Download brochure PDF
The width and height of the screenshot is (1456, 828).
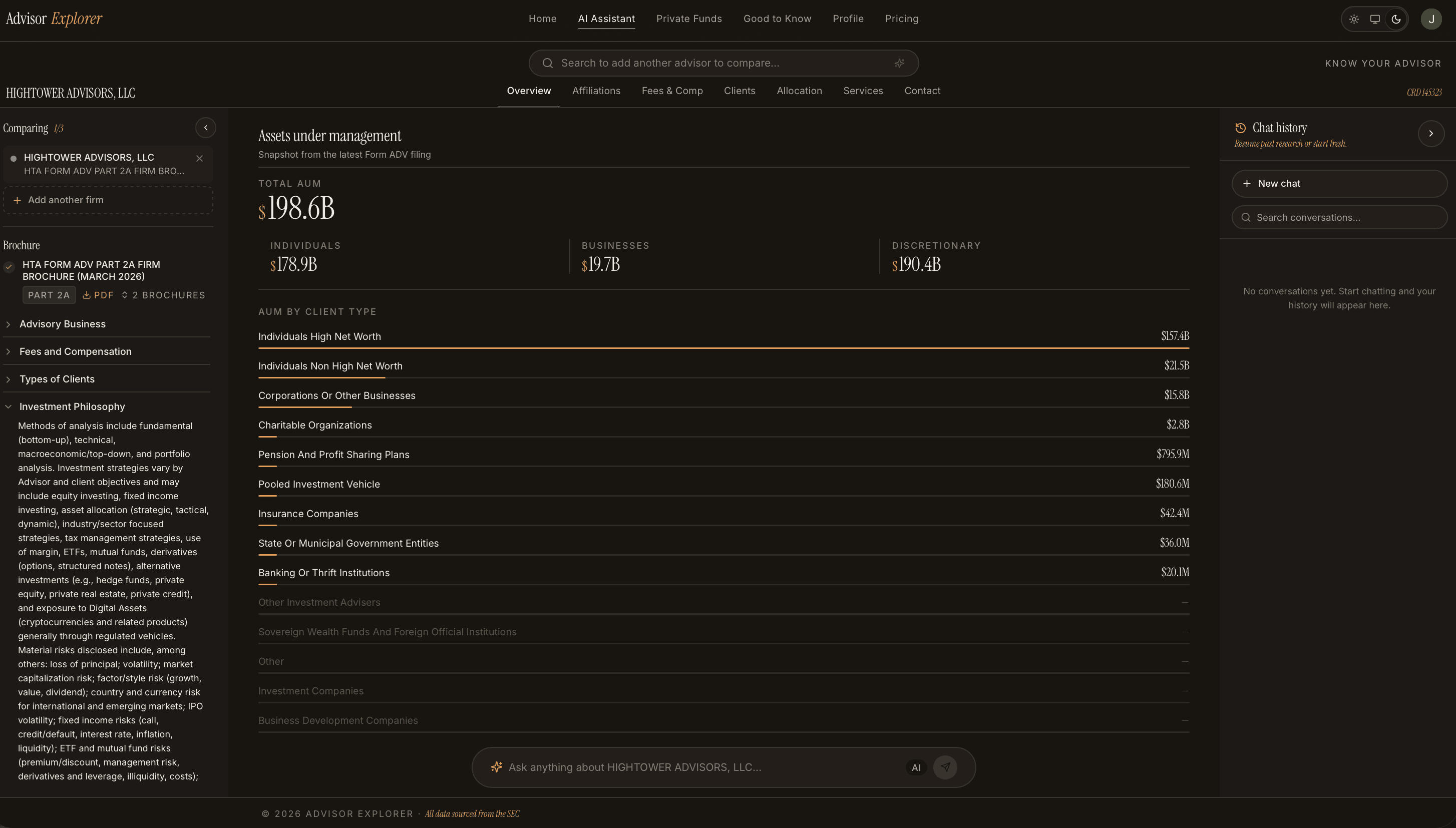click(99, 295)
